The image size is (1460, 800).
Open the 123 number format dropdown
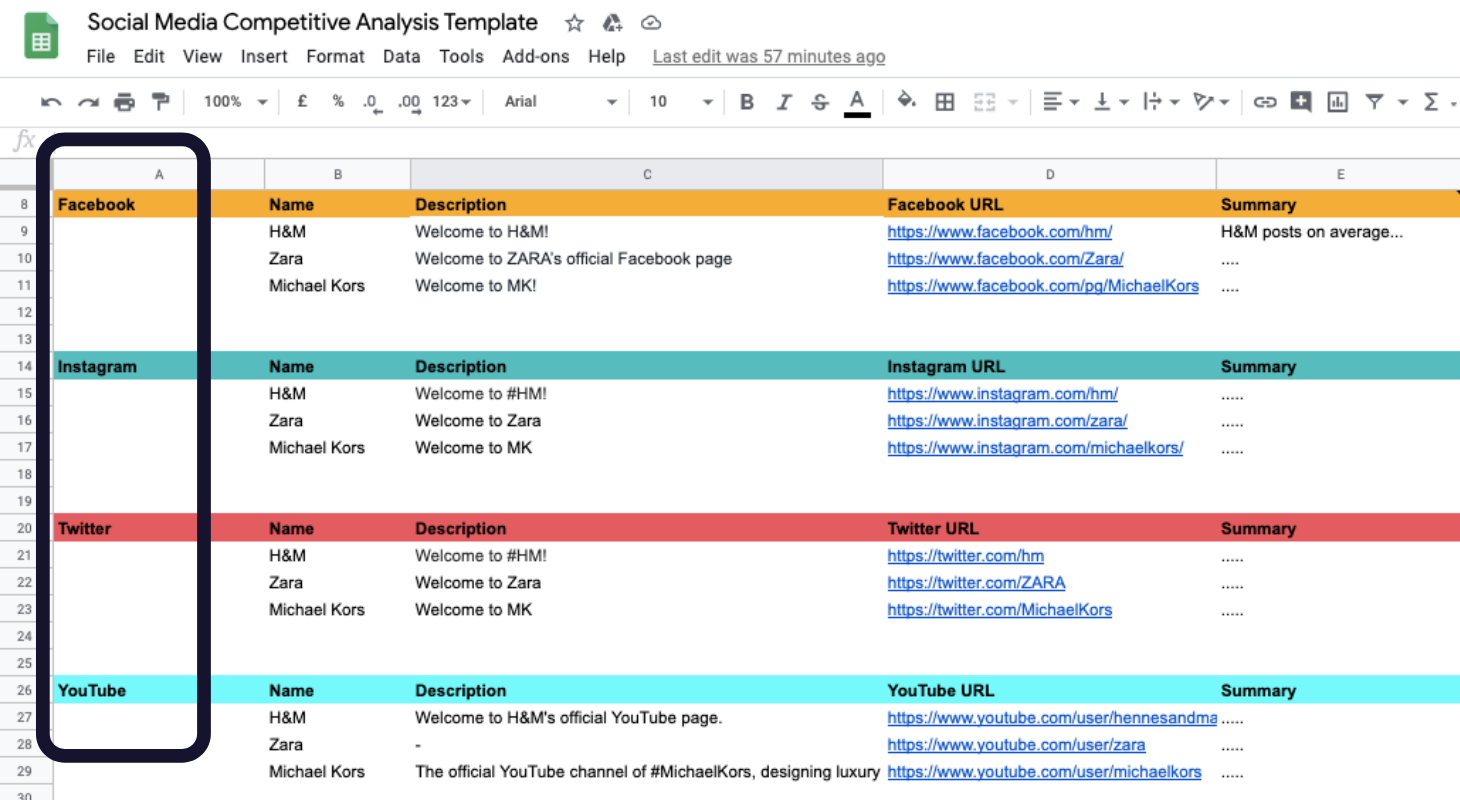pos(451,102)
